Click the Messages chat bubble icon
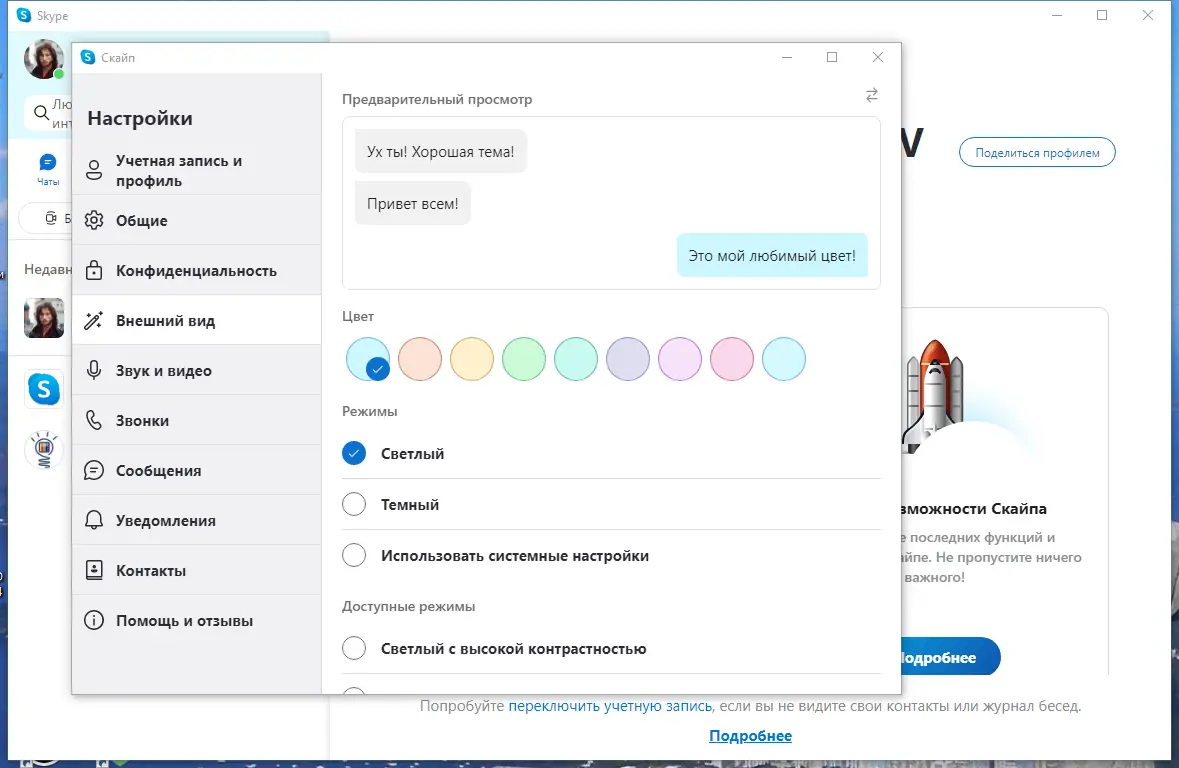The image size is (1179, 768). pyautogui.click(x=94, y=470)
